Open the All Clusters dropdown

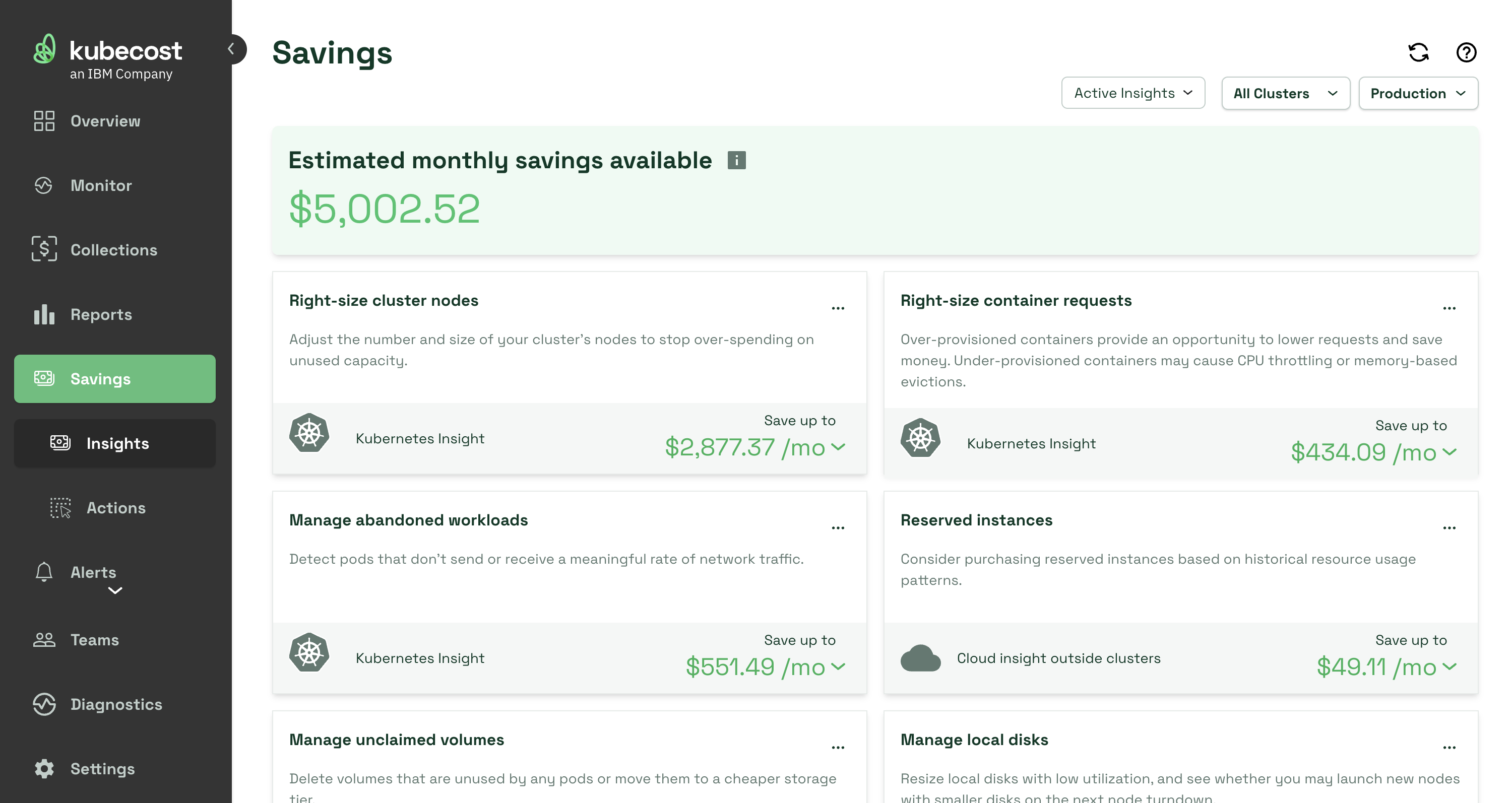pos(1285,93)
